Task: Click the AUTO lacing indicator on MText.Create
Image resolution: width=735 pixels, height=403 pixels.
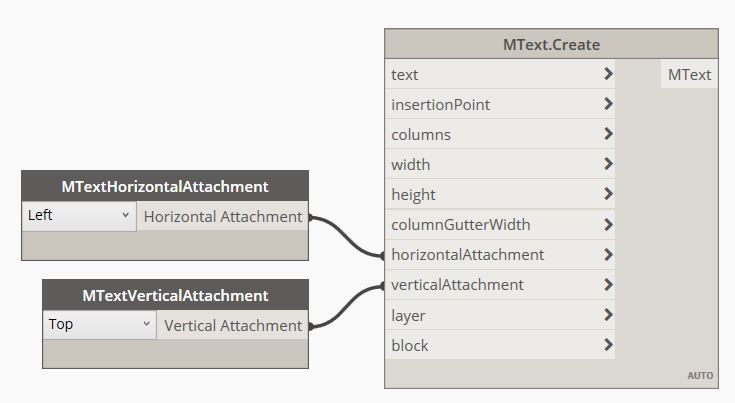Action: click(700, 376)
